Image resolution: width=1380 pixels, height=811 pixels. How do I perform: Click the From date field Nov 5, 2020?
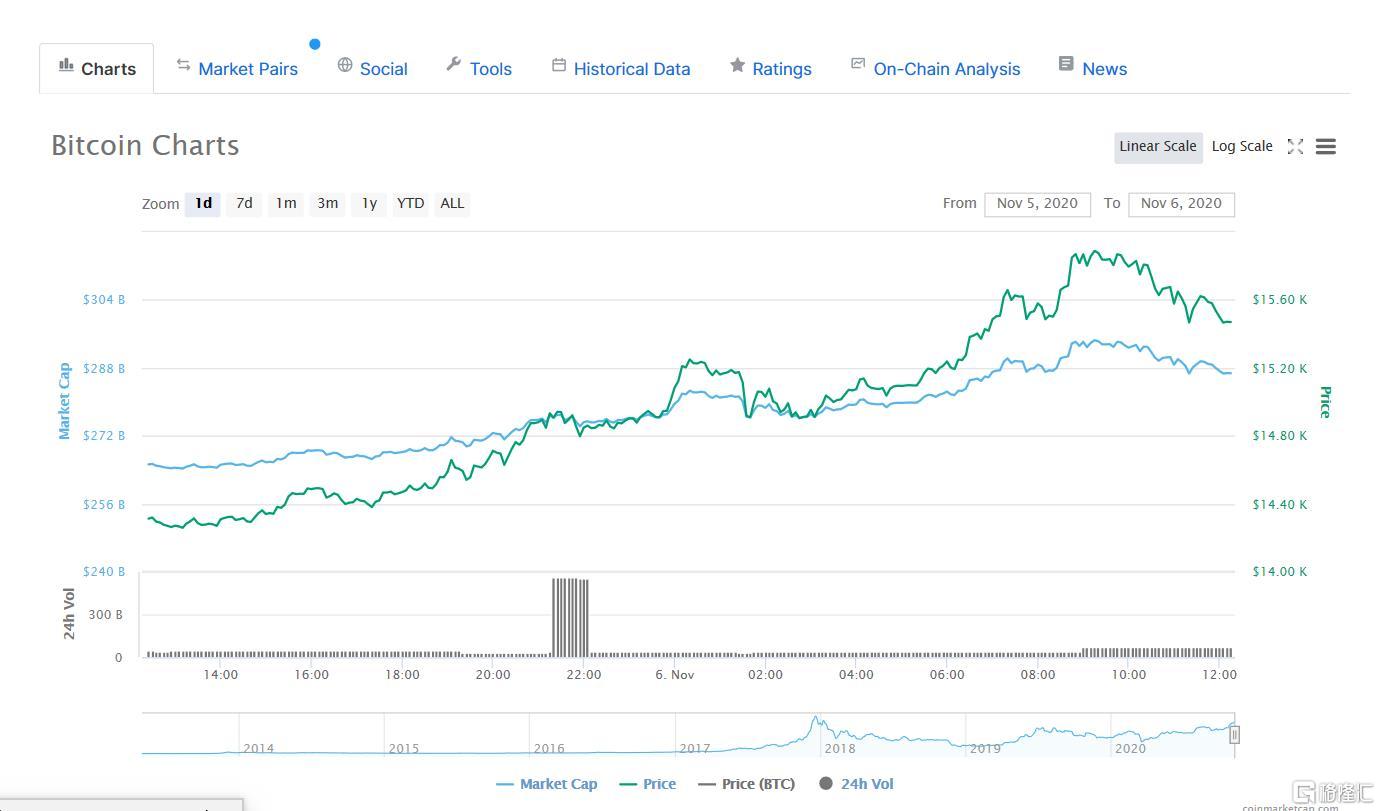1037,204
